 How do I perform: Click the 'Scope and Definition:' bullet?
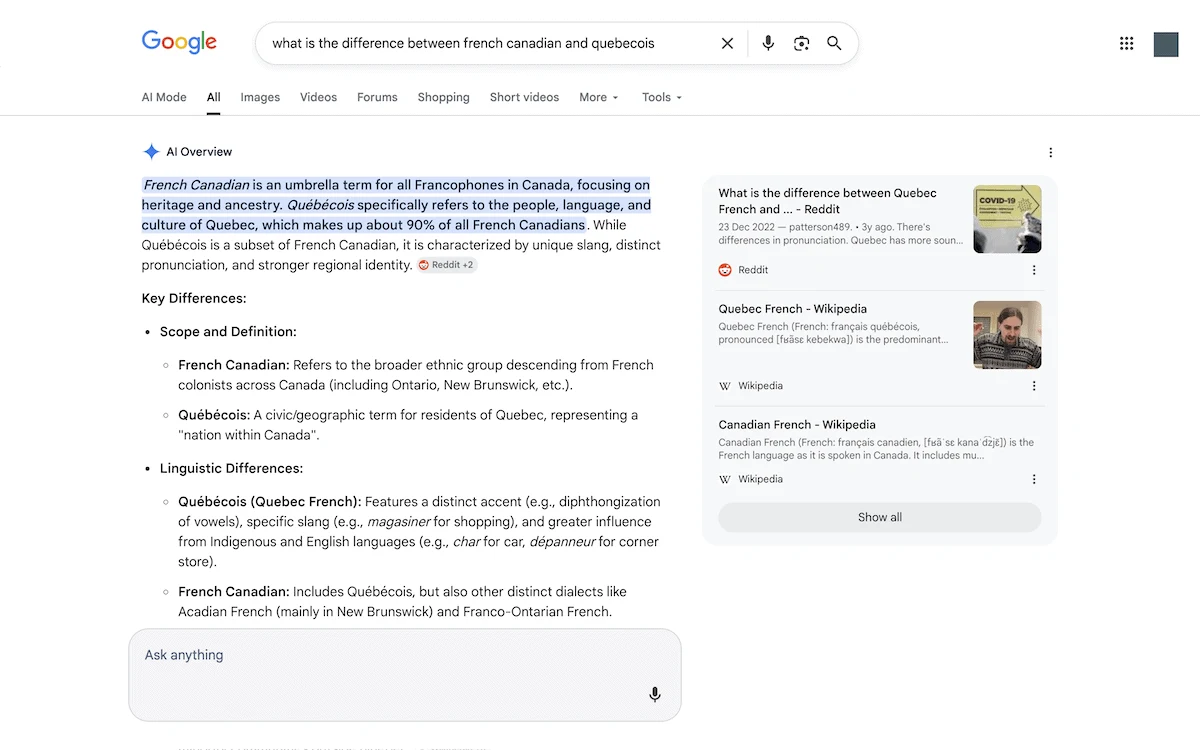pos(228,332)
